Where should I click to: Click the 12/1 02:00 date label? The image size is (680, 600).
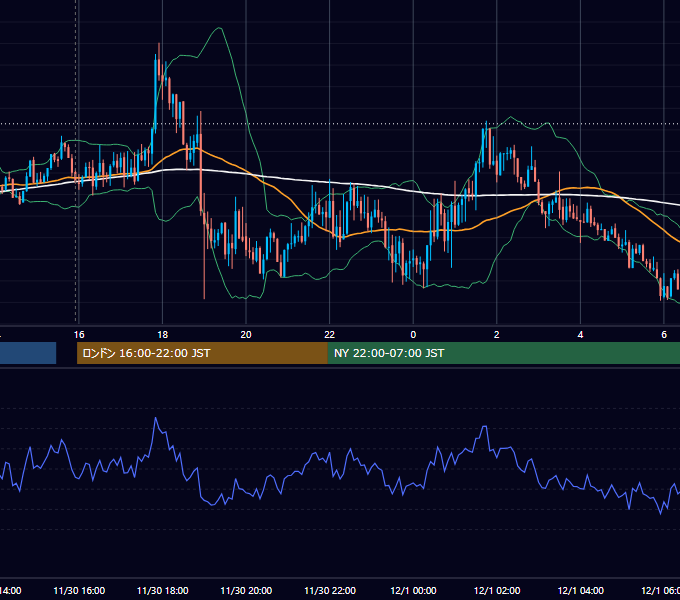pyautogui.click(x=497, y=591)
